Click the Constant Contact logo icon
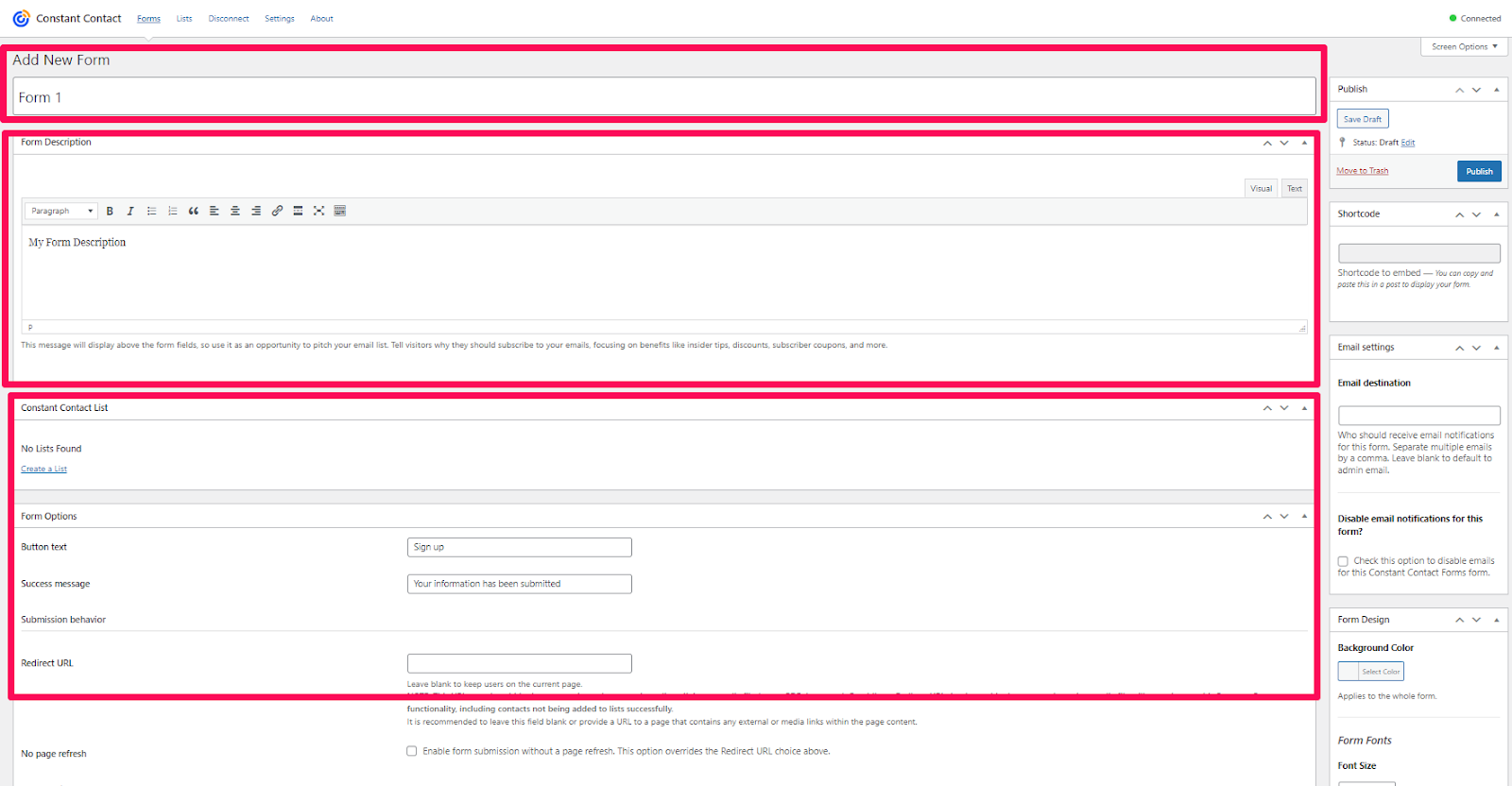This screenshot has width=1512, height=786. pyautogui.click(x=21, y=18)
